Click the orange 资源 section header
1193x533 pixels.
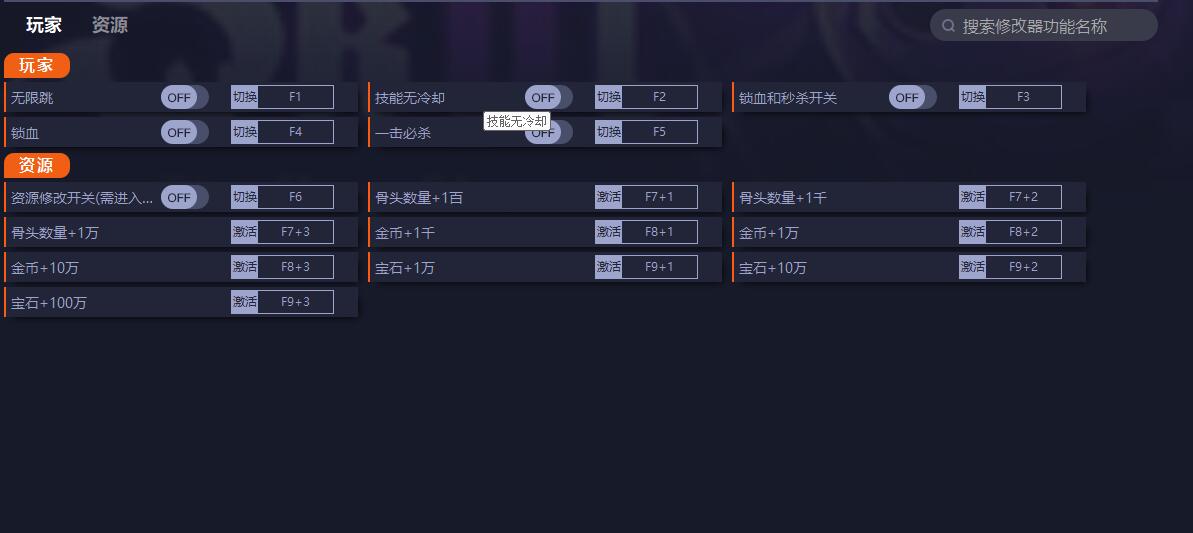(37, 165)
